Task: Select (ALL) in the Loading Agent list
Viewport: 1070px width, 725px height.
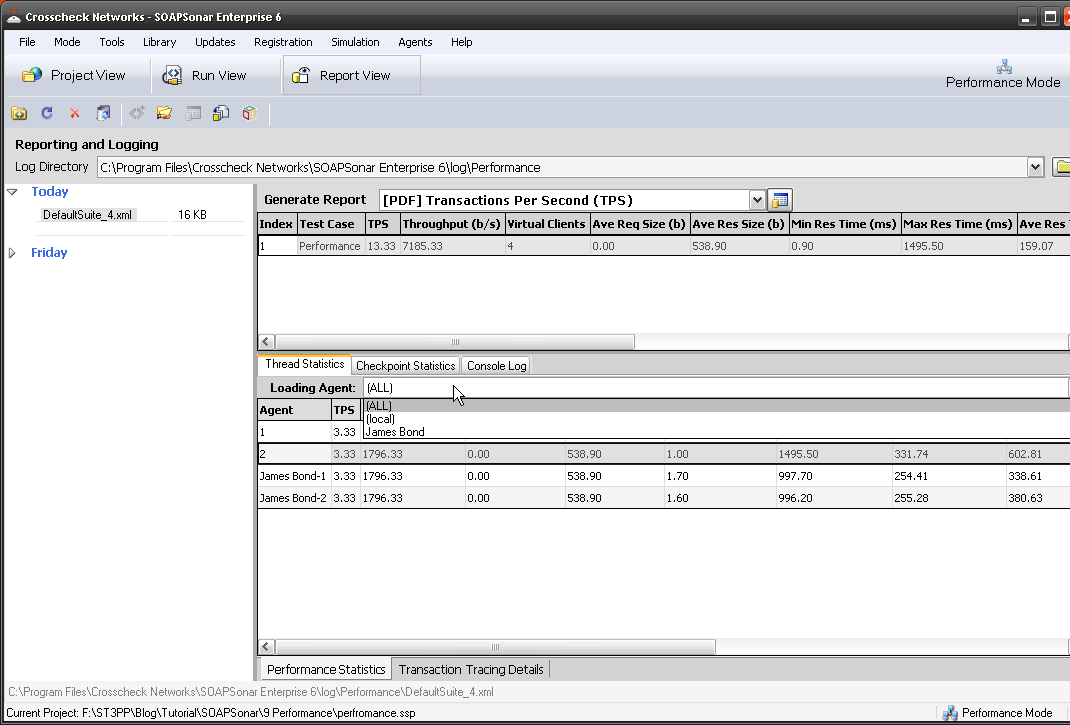Action: tap(717, 406)
